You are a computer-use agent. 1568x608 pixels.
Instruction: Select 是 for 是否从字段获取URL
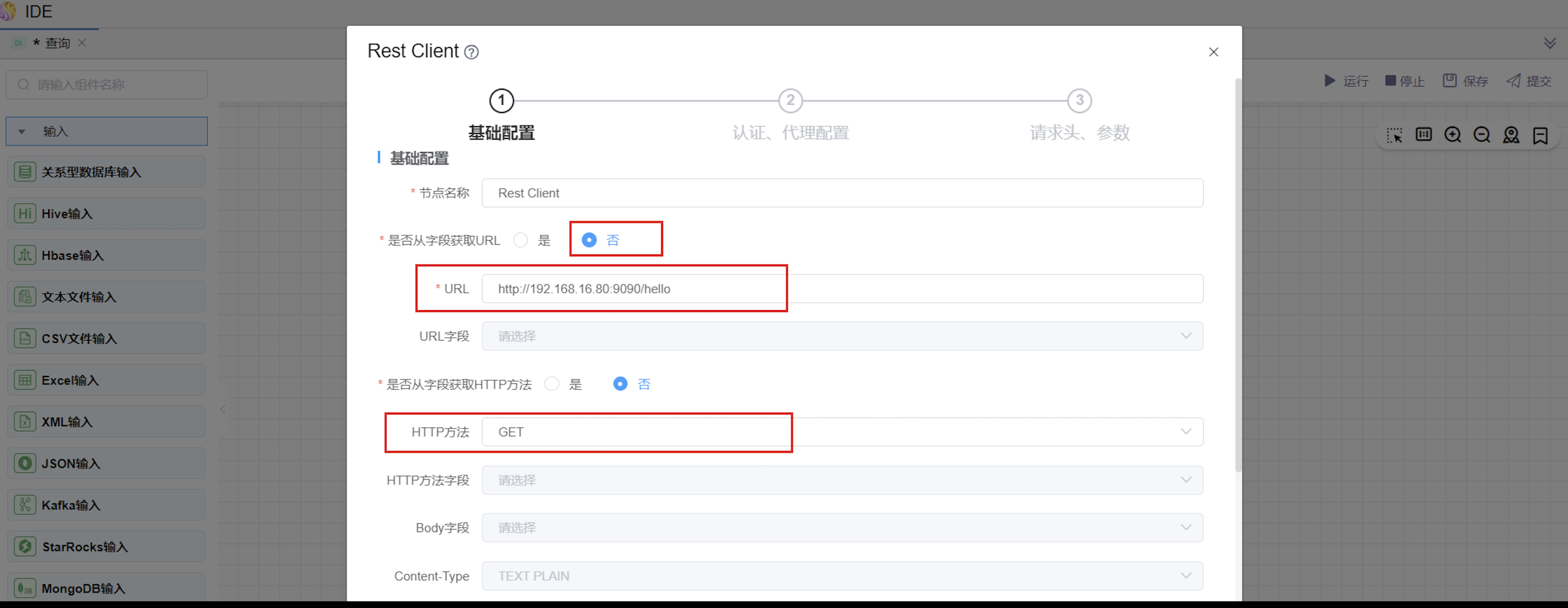(x=520, y=240)
